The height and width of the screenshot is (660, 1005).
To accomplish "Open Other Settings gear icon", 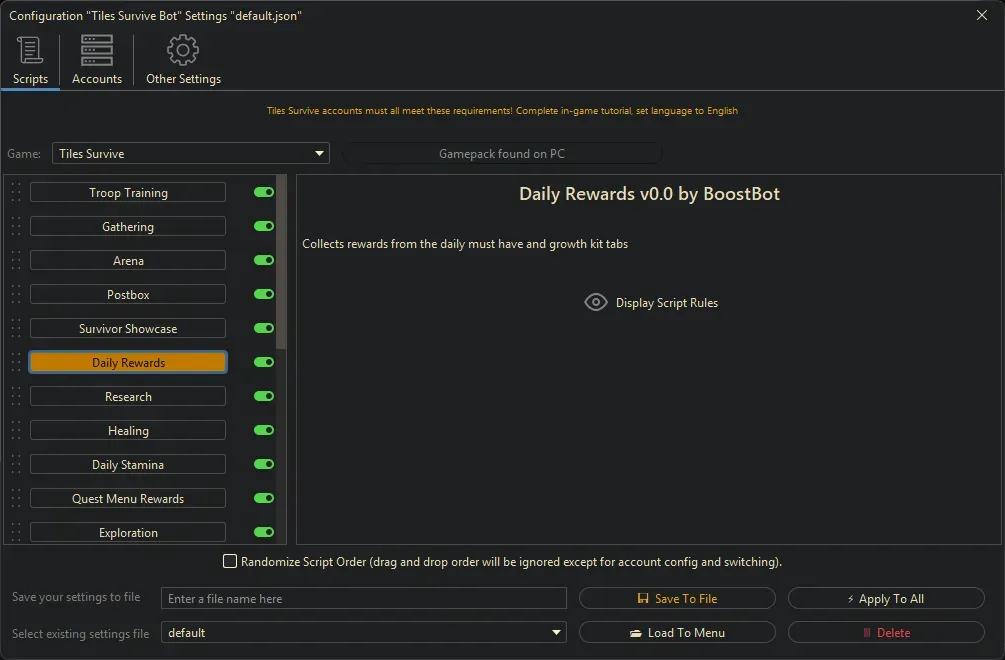I will pyautogui.click(x=183, y=51).
